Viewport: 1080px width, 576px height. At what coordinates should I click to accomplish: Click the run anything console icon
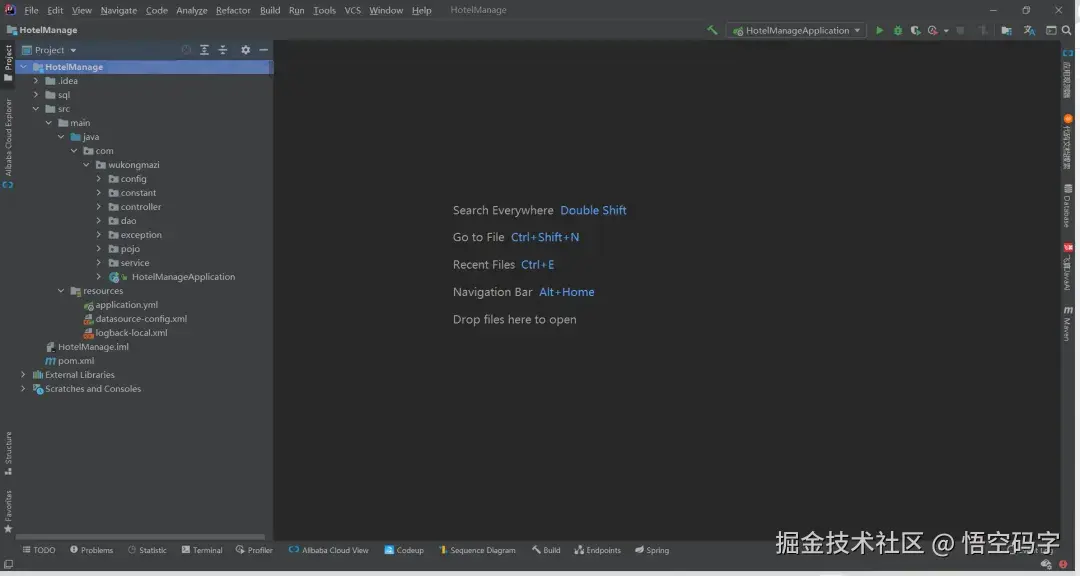(1051, 30)
